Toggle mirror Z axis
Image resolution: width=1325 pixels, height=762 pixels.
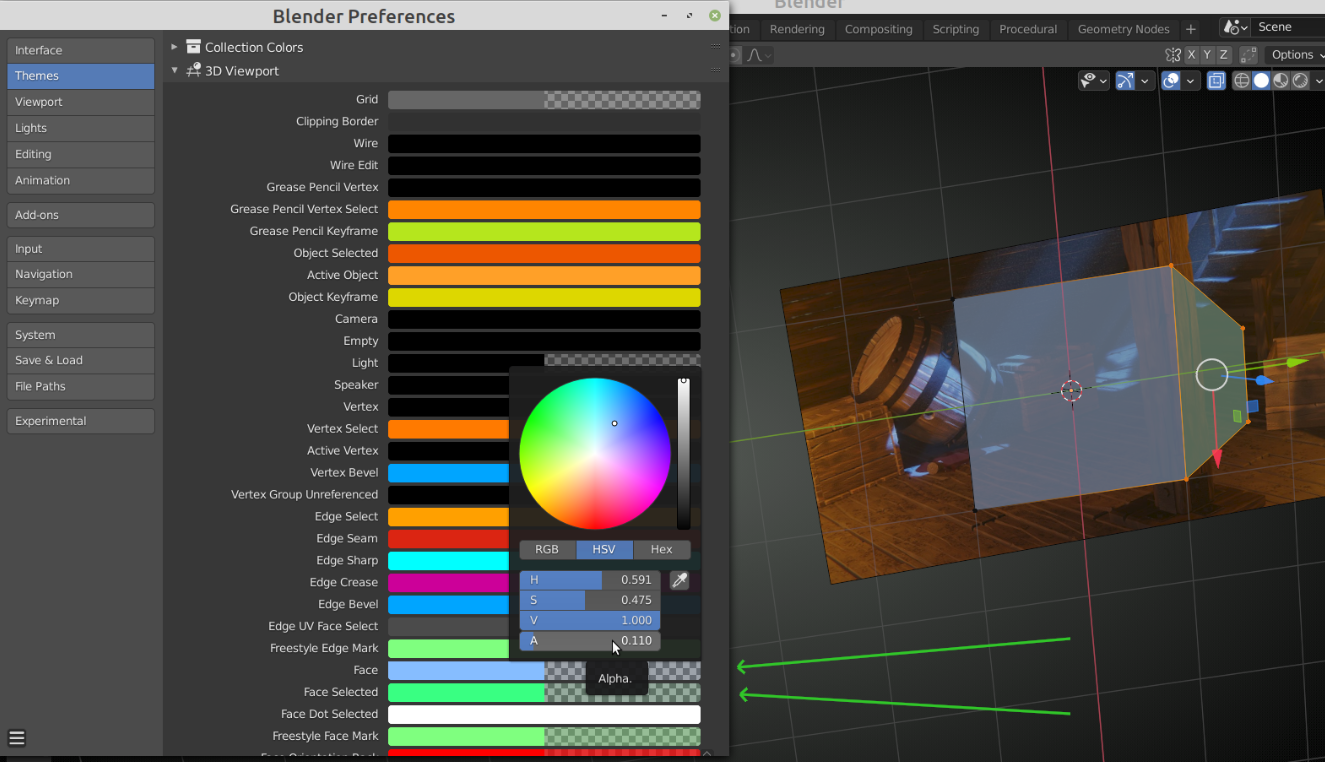(1222, 55)
